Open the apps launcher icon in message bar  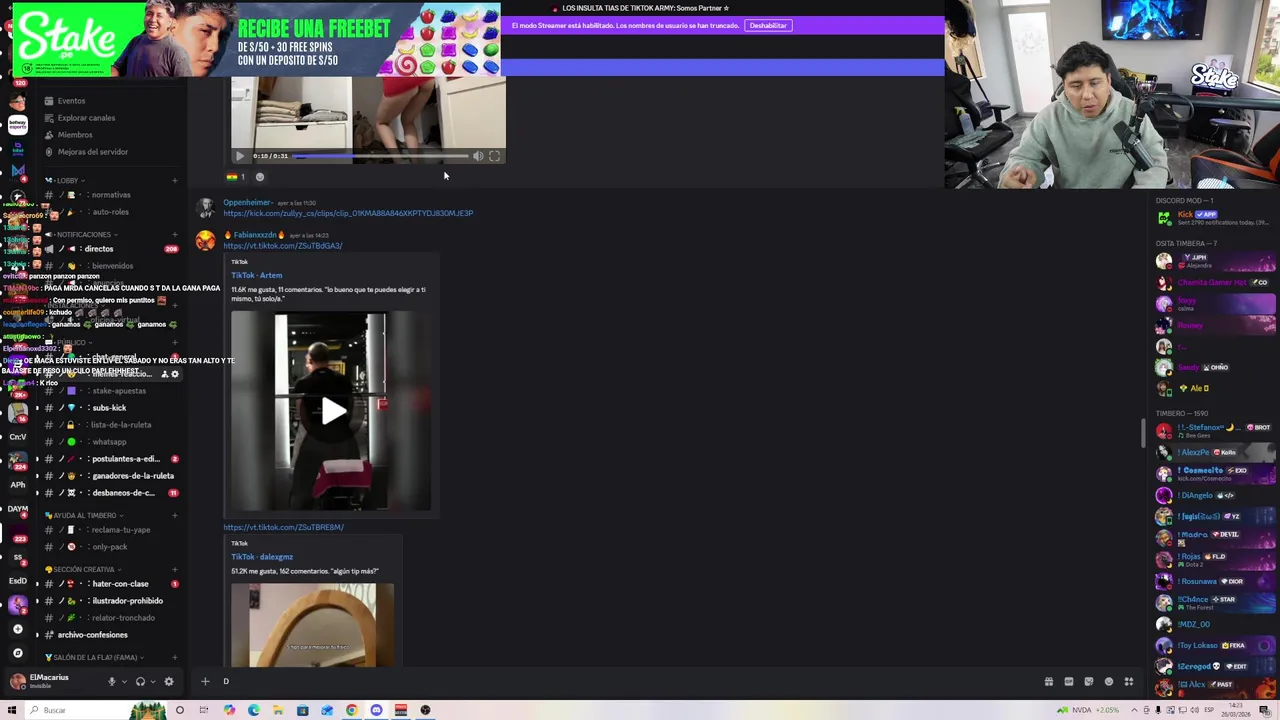click(1129, 682)
